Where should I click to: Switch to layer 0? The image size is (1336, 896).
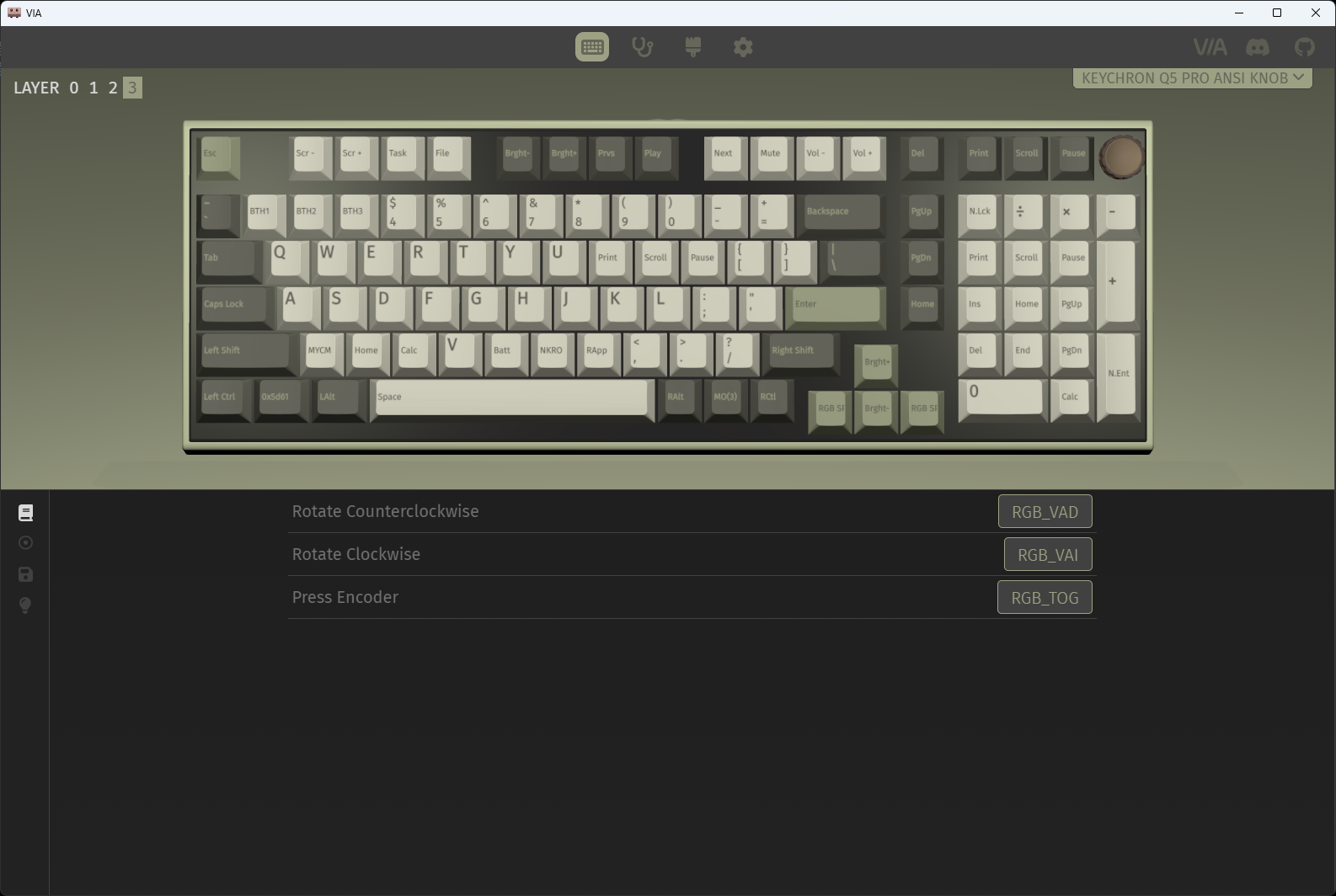[74, 88]
